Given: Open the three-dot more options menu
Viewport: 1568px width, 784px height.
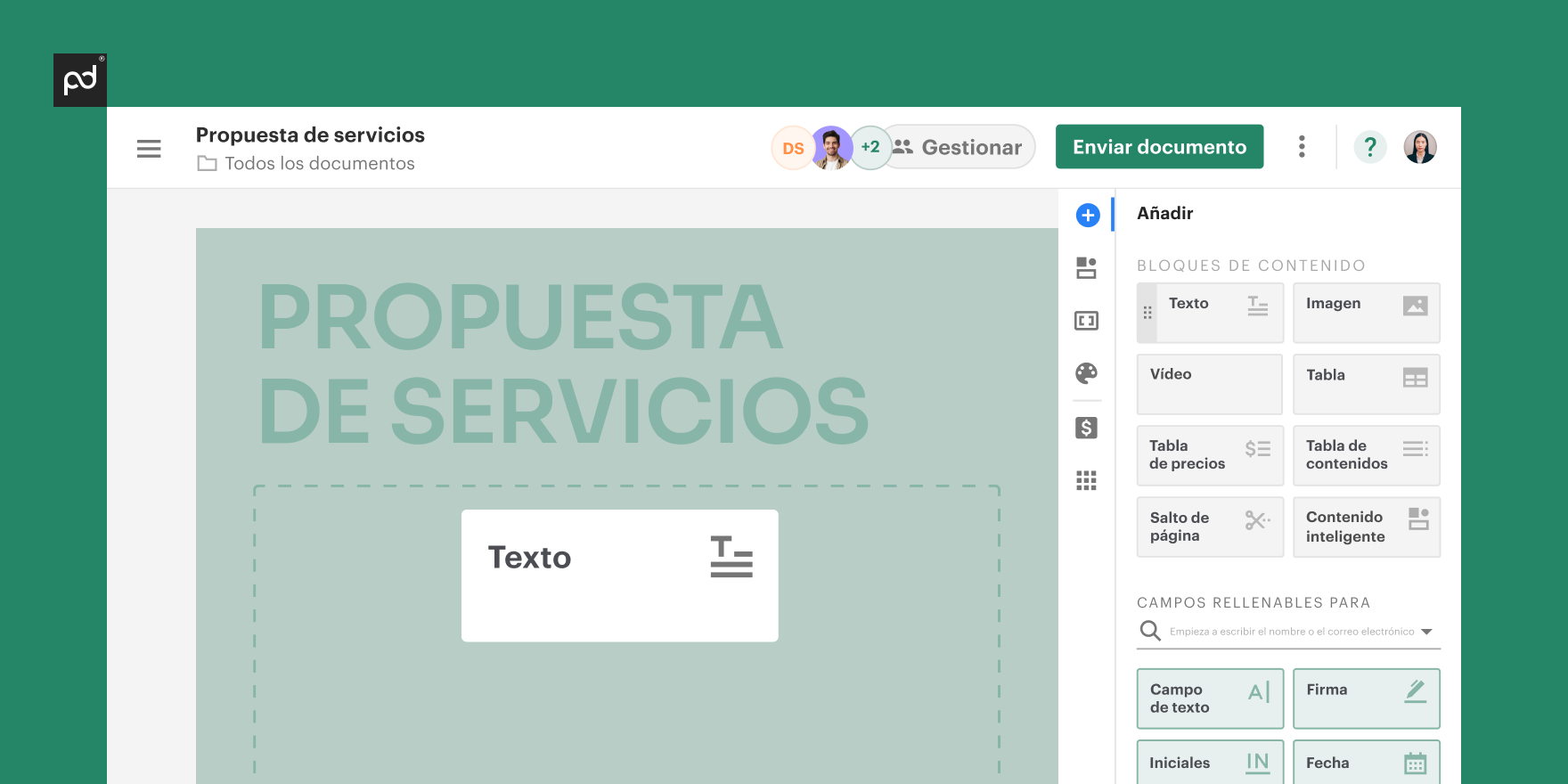Looking at the screenshot, I should [1302, 147].
